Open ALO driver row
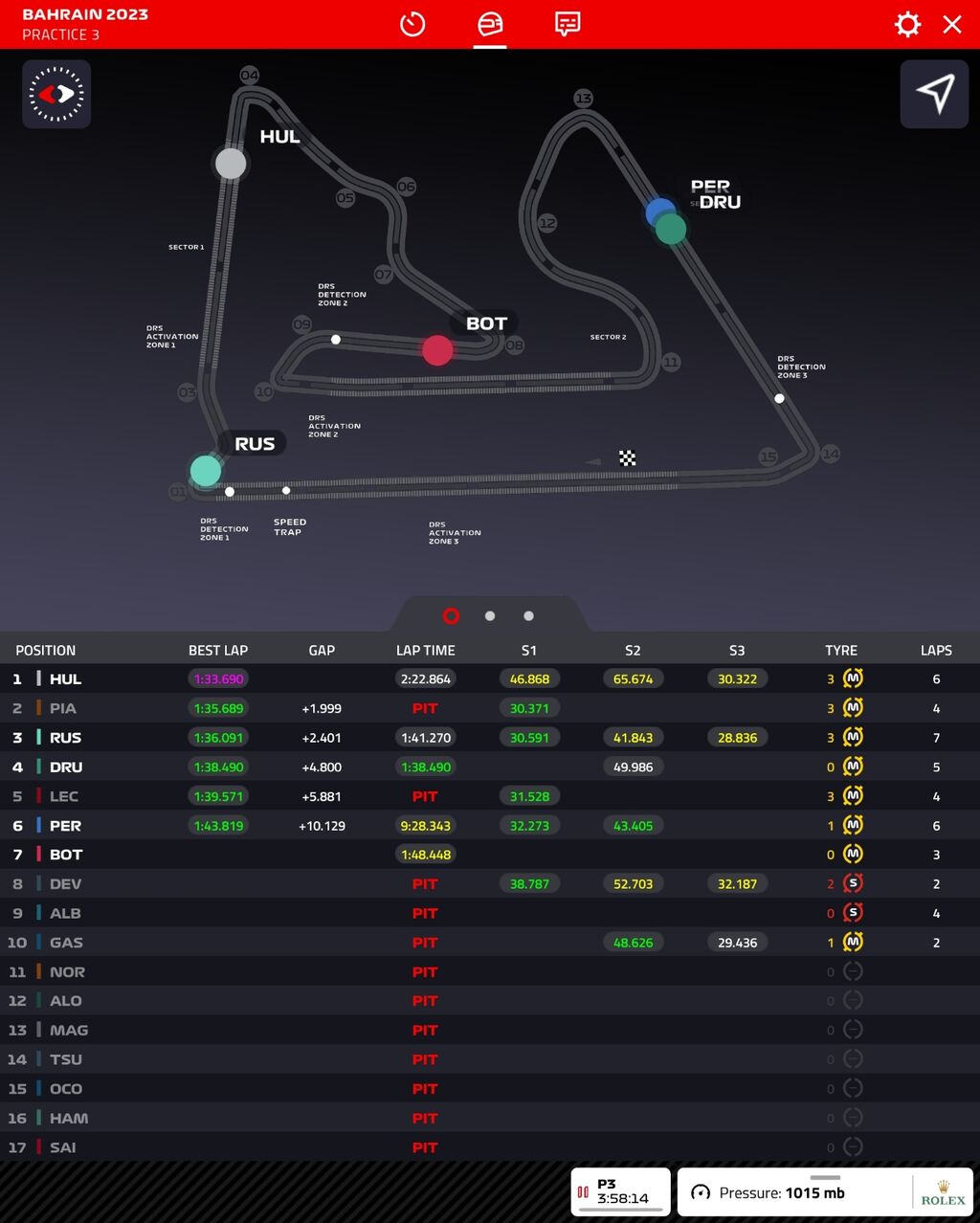This screenshot has width=980, height=1223. (490, 1000)
